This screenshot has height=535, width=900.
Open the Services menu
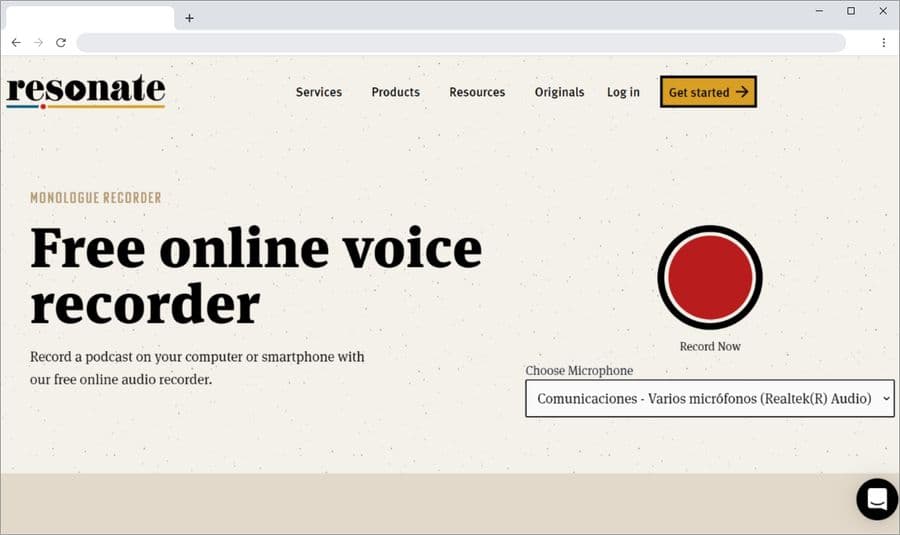click(319, 92)
